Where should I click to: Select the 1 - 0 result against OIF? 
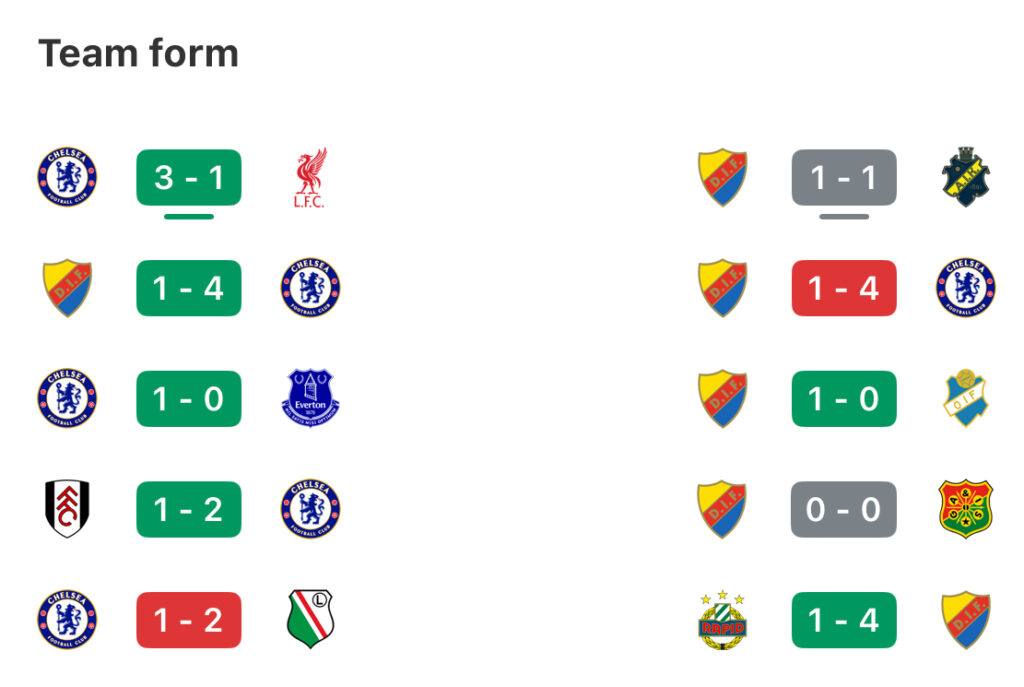click(844, 399)
